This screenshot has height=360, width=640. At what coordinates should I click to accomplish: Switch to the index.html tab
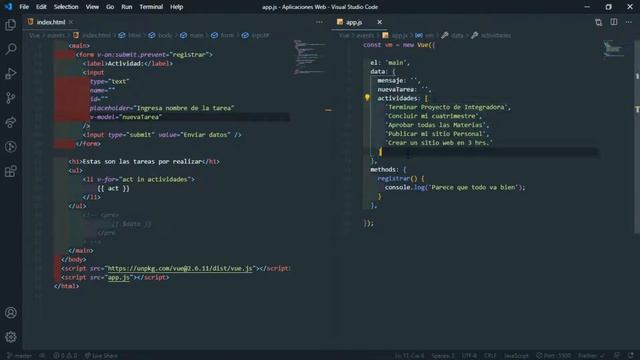51,22
